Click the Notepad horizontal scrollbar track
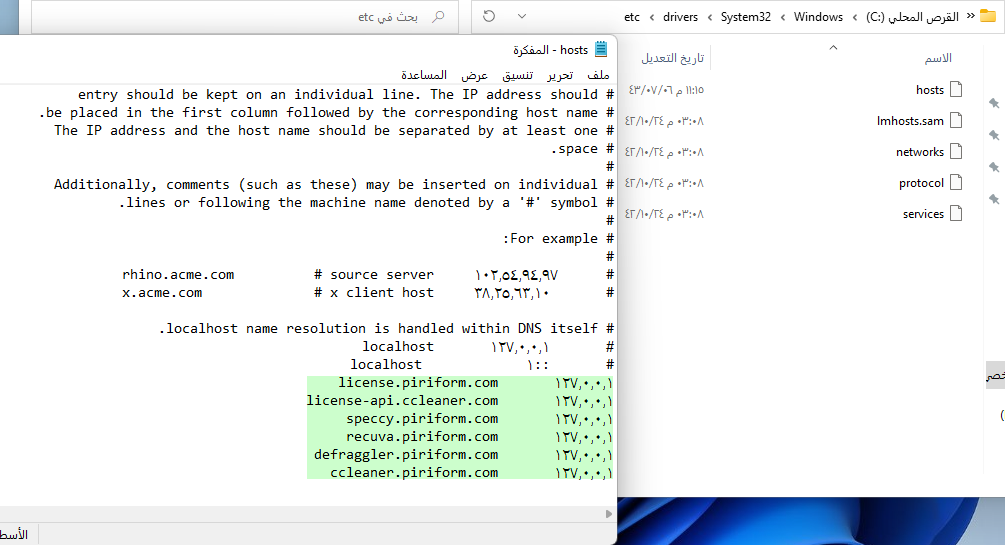 click(301, 514)
